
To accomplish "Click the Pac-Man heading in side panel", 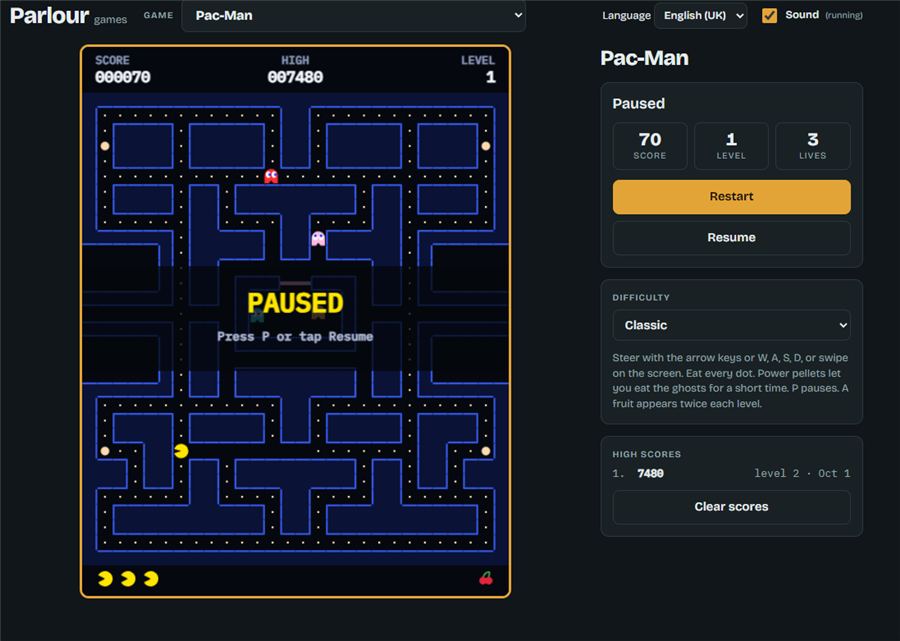I will point(644,58).
